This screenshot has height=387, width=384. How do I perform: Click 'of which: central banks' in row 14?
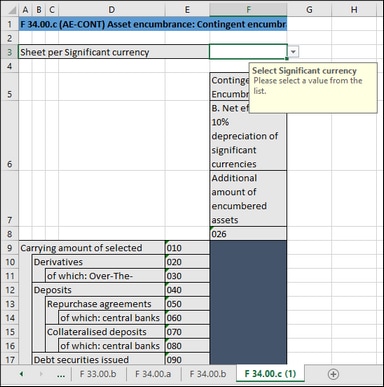coord(112,318)
